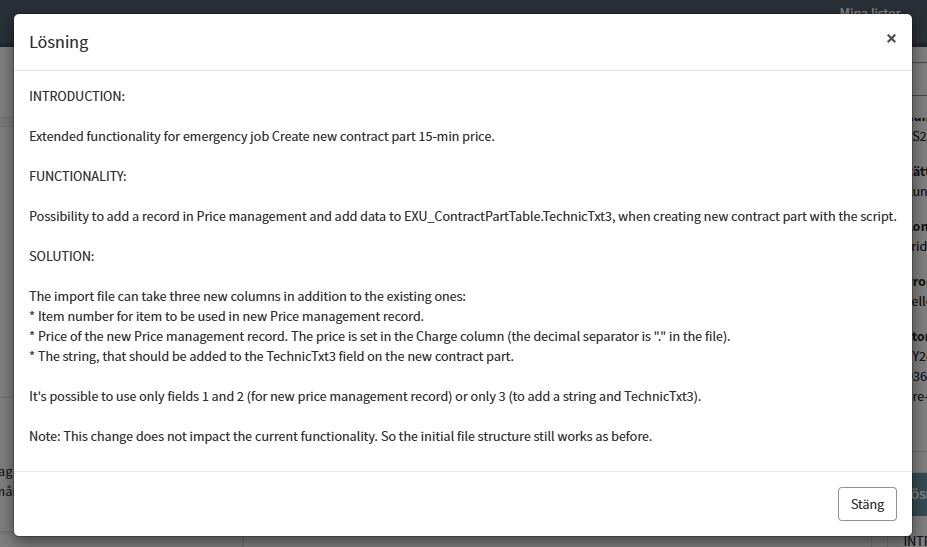Click the FUNCTIONALITY heading
Image resolution: width=927 pixels, height=547 pixels.
(78, 176)
